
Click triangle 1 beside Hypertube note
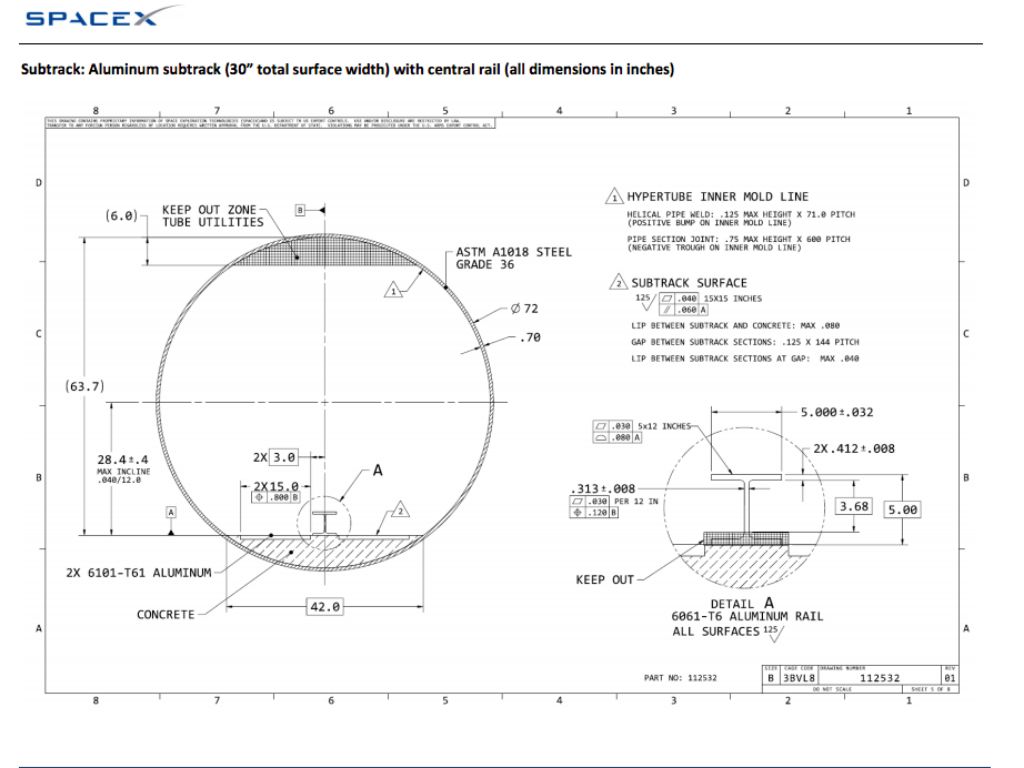[x=614, y=197]
